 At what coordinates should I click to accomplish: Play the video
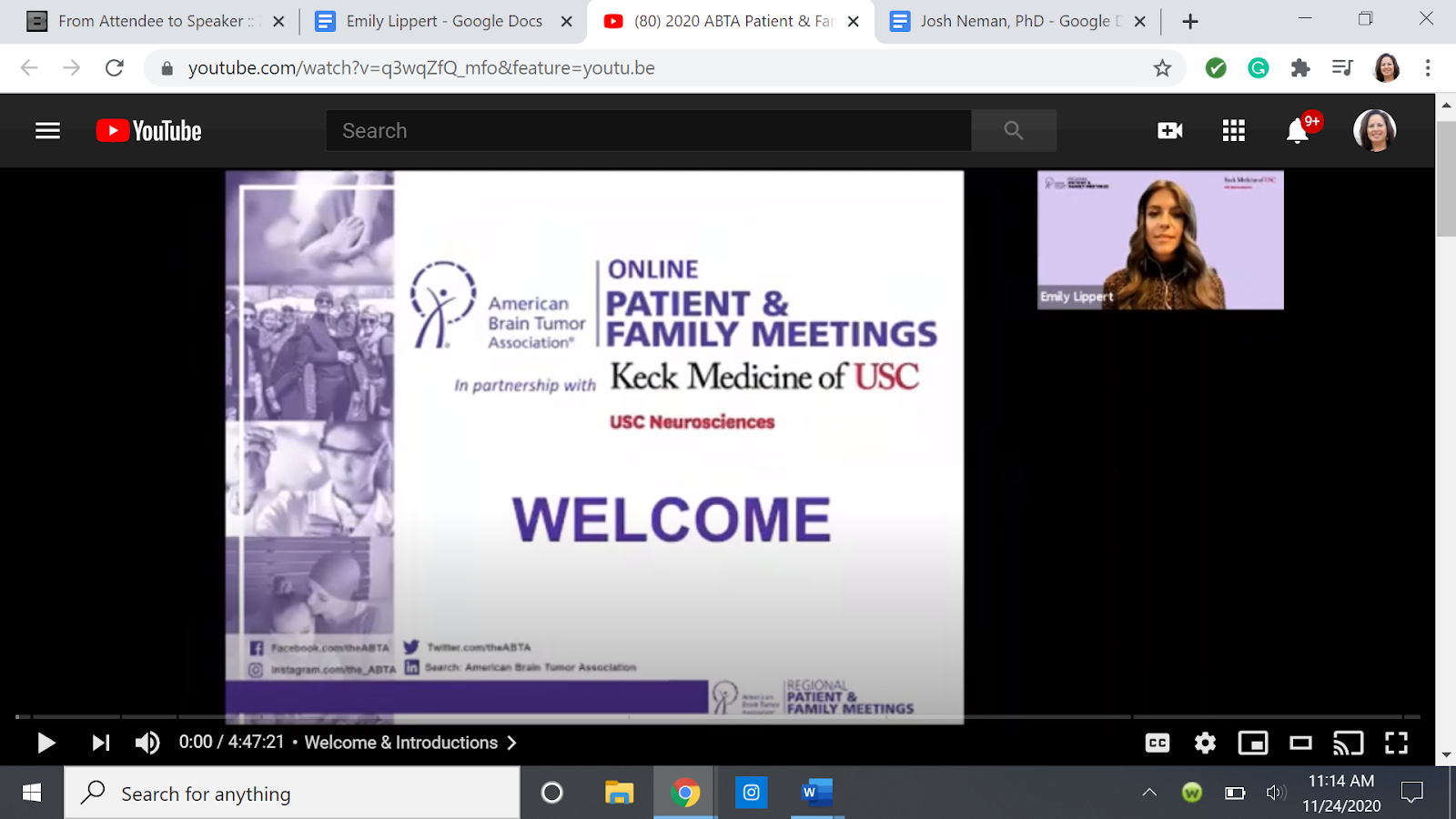pos(45,743)
